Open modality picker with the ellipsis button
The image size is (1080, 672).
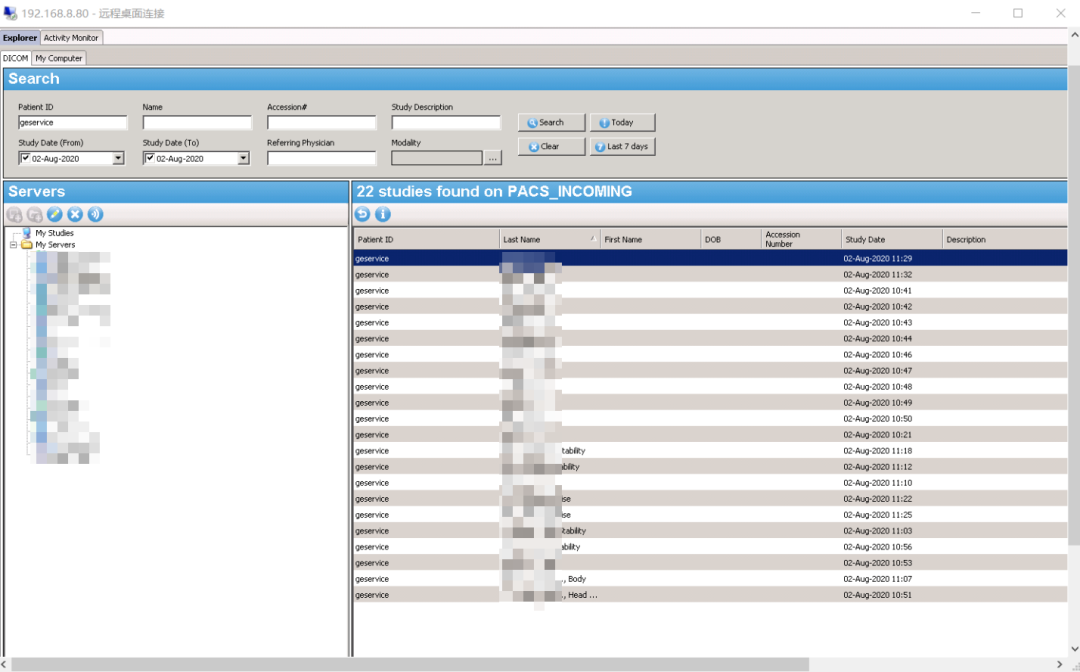point(492,158)
